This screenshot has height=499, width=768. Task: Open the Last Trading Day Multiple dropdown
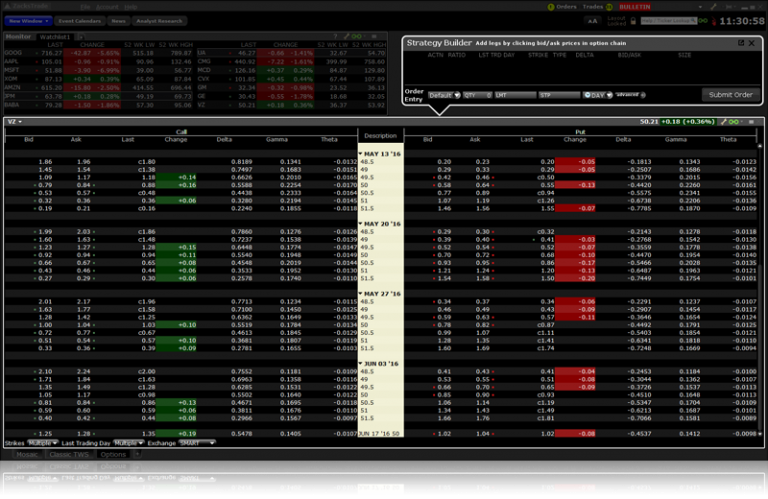click(x=128, y=443)
